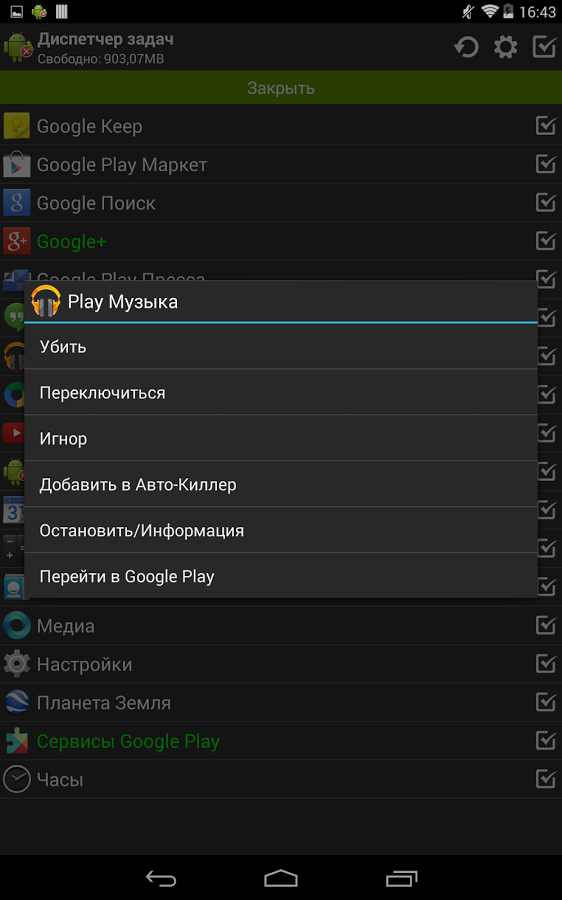Tap the Android home navigation button
562x900 pixels.
(281, 878)
